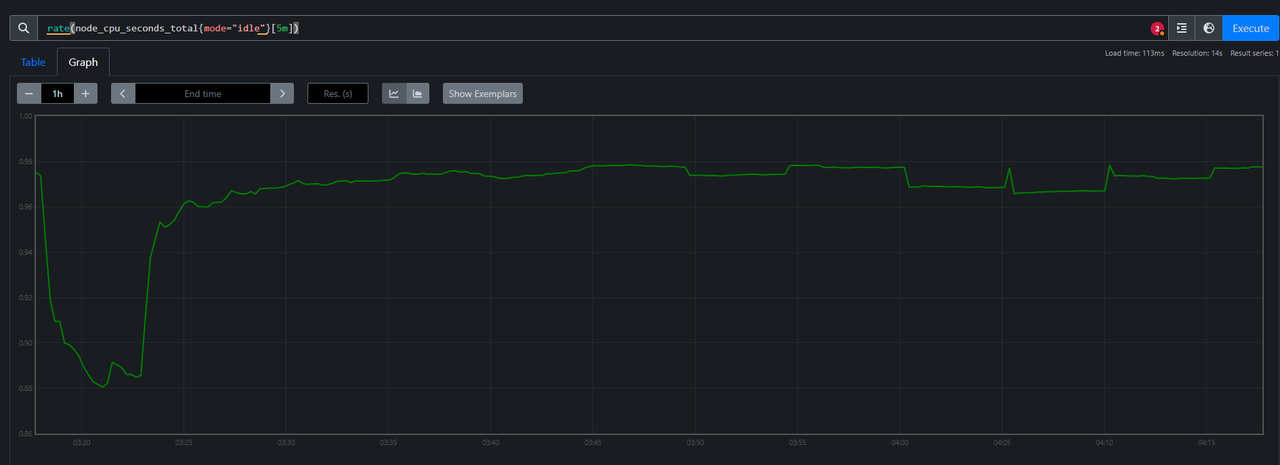Viewport: 1280px width, 465px height.
Task: Select the Graph tab
Action: [x=83, y=62]
